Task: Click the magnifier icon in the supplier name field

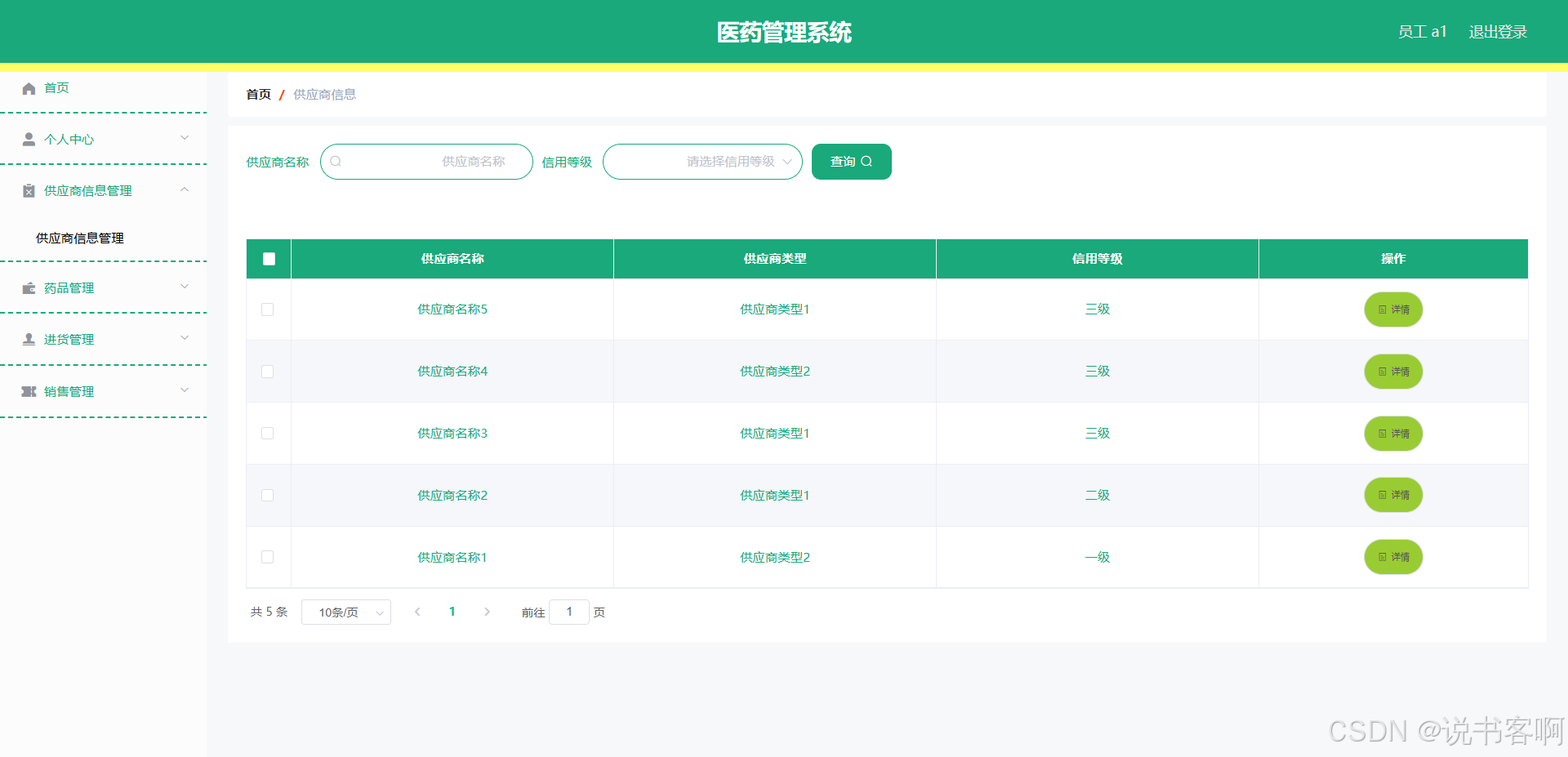Action: coord(336,161)
